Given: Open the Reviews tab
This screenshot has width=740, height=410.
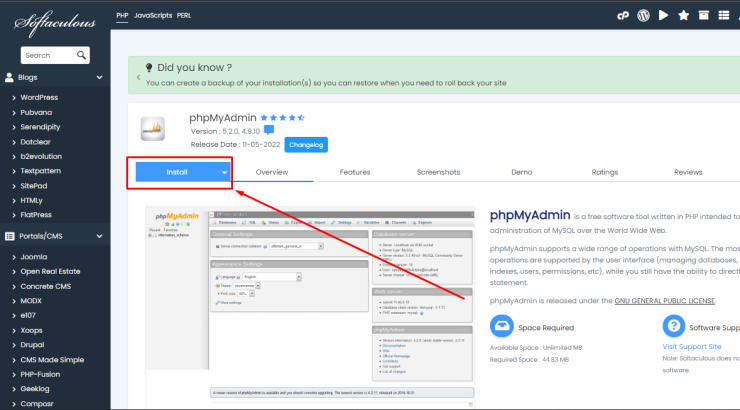Looking at the screenshot, I should point(688,172).
